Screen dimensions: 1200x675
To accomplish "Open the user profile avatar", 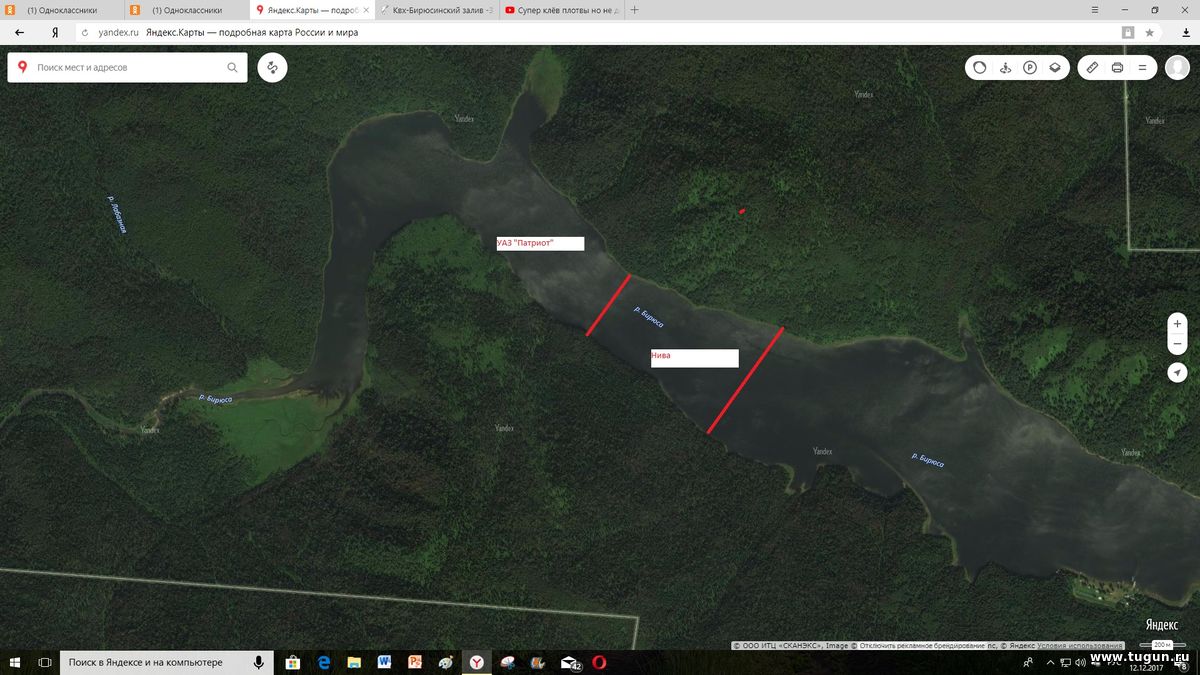I will 1177,68.
